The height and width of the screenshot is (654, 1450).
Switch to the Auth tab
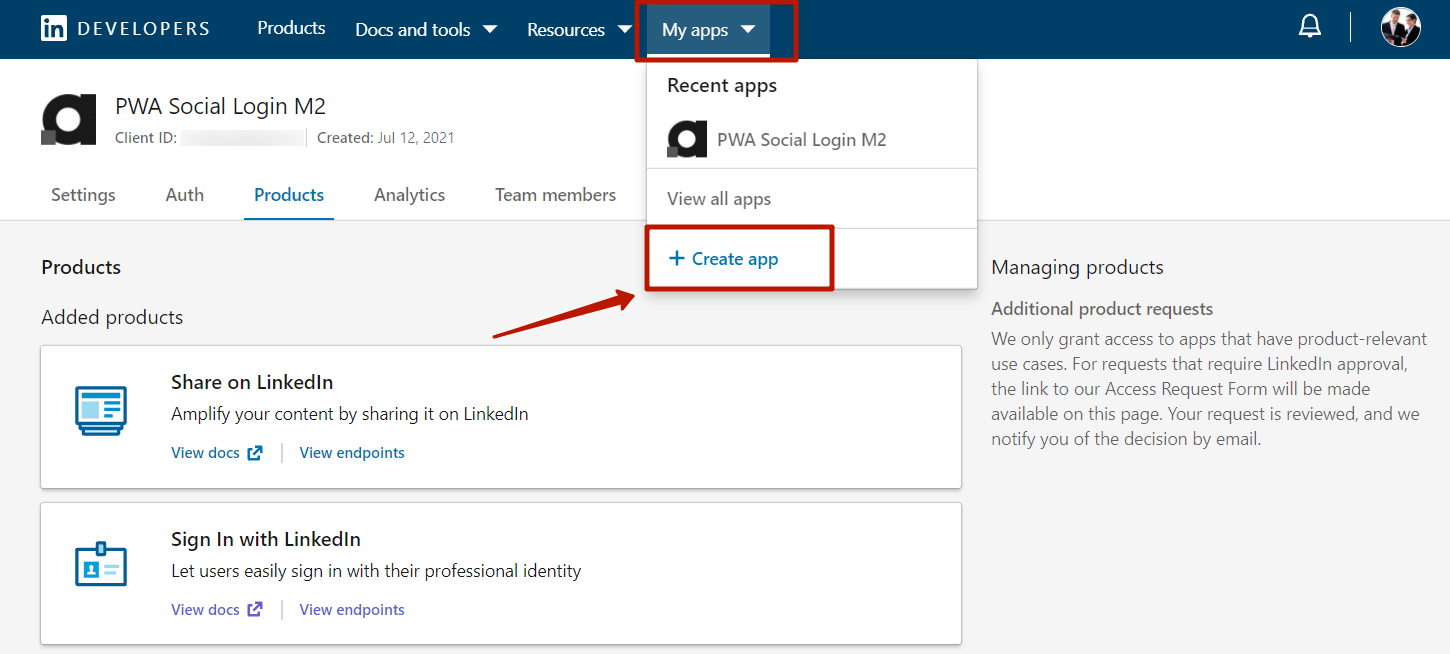[185, 195]
